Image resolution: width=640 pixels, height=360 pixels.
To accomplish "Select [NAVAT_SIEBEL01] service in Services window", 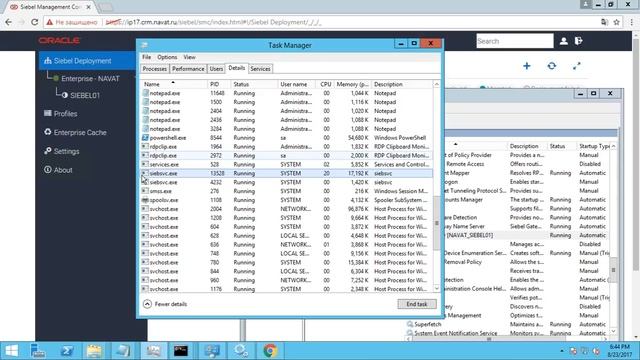I will pyautogui.click(x=469, y=235).
